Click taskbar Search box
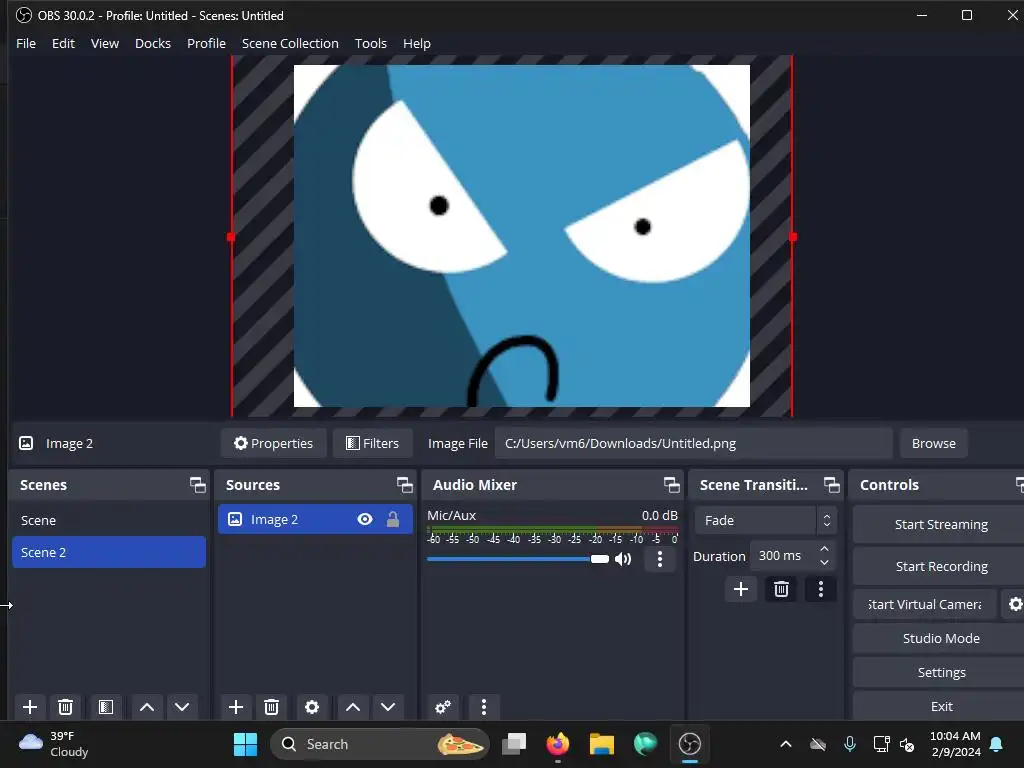This screenshot has height=768, width=1024. [379, 744]
